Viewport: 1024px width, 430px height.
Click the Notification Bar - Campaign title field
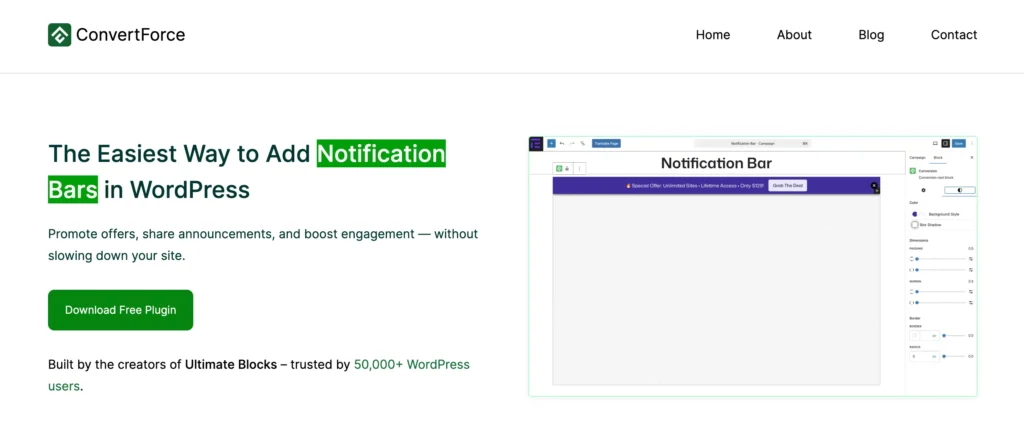pyautogui.click(x=753, y=143)
